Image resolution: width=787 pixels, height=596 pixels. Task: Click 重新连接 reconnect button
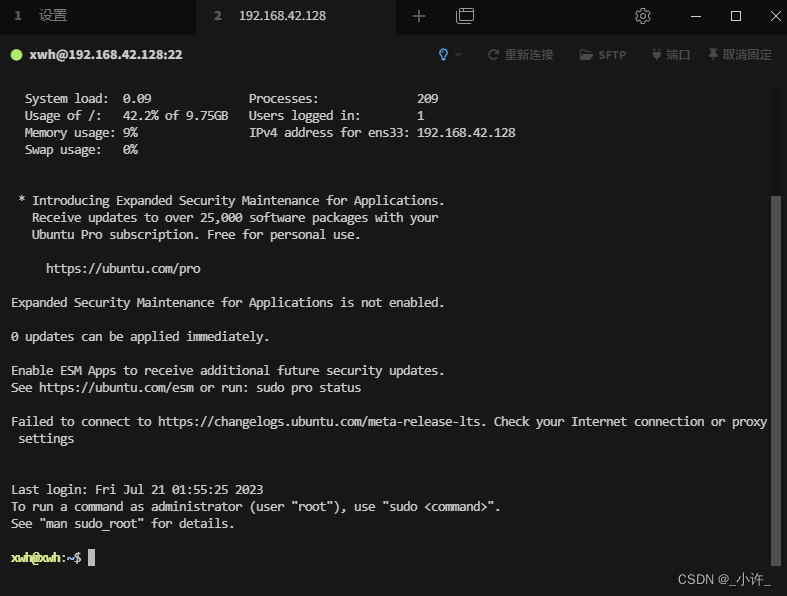pos(520,55)
